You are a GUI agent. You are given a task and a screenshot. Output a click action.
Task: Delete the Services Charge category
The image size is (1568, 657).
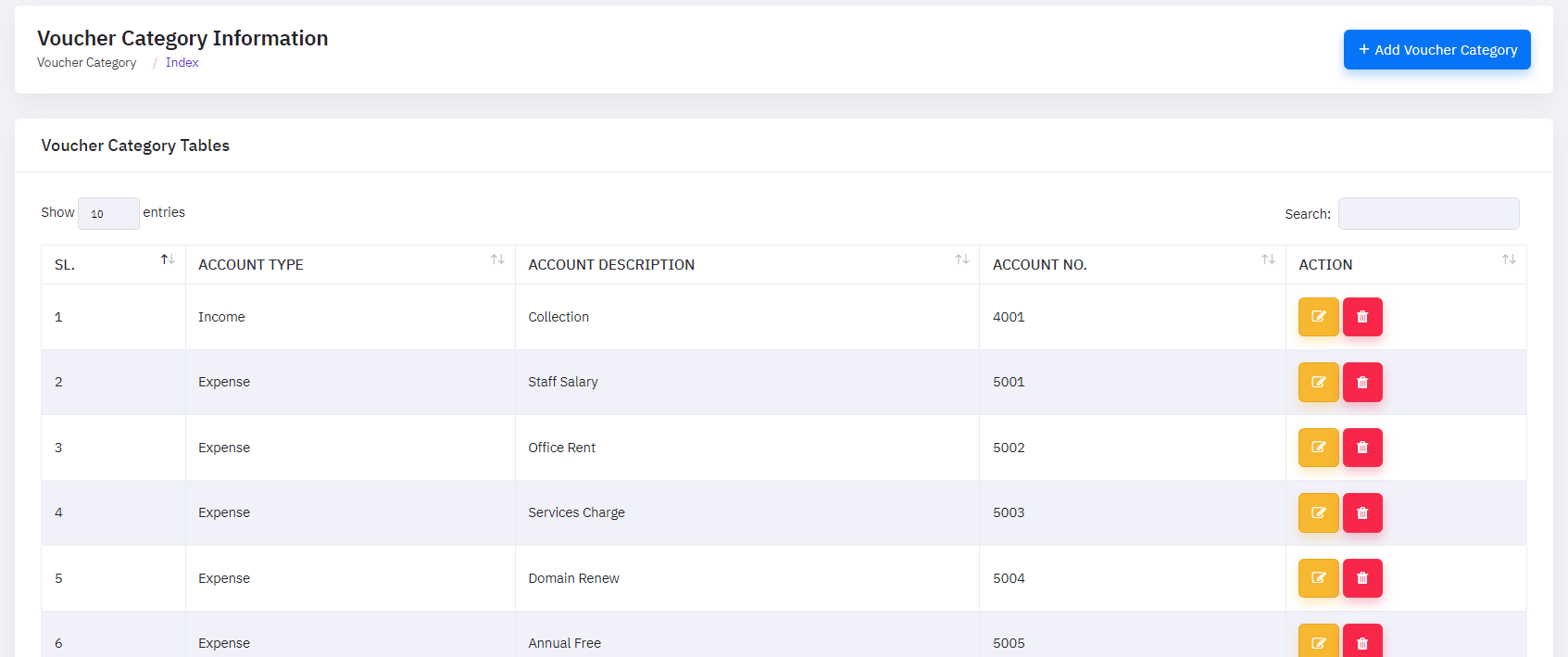click(x=1361, y=512)
